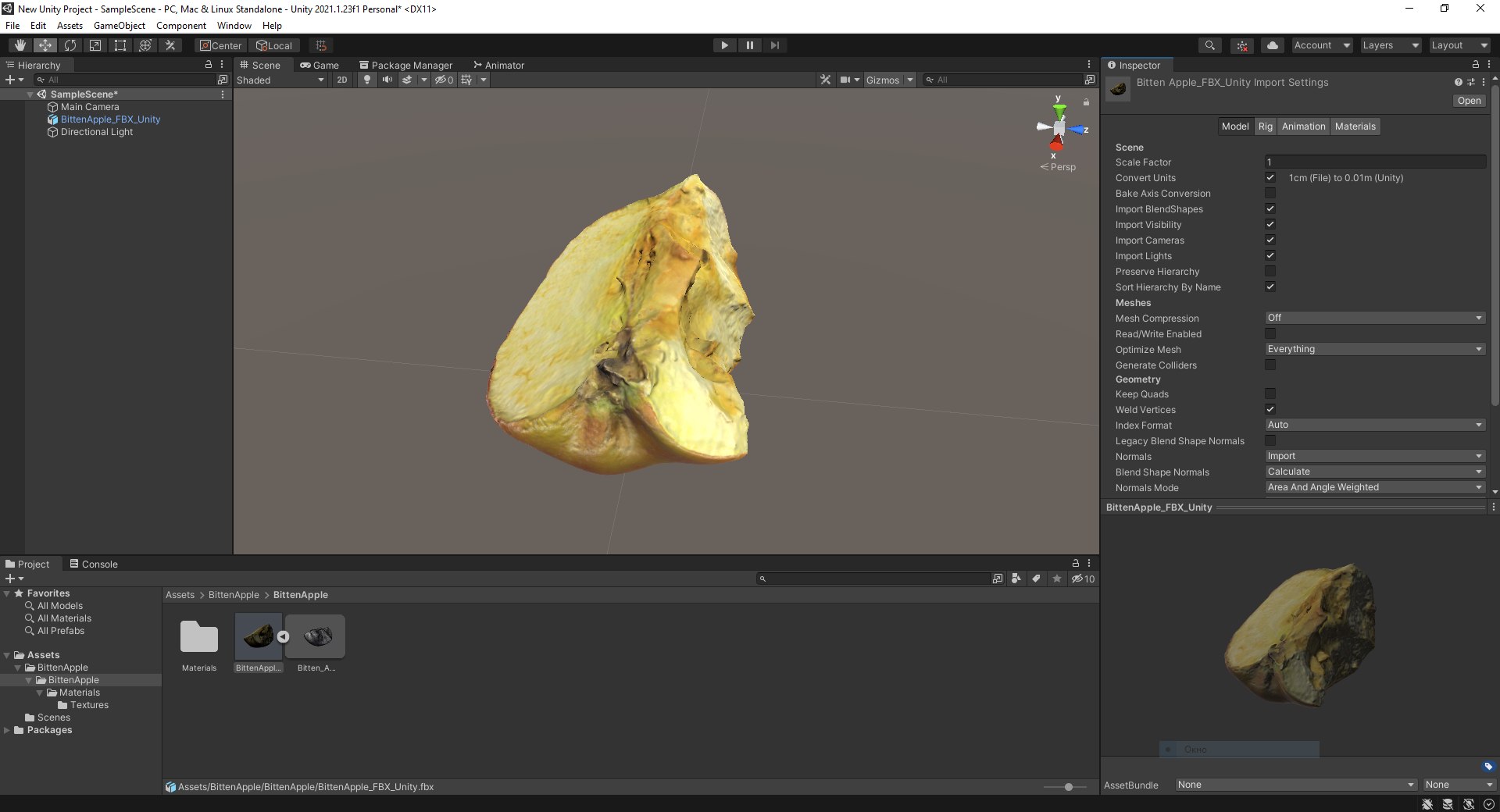Toggle 2D scene view mode
This screenshot has height=812, width=1500.
341,80
